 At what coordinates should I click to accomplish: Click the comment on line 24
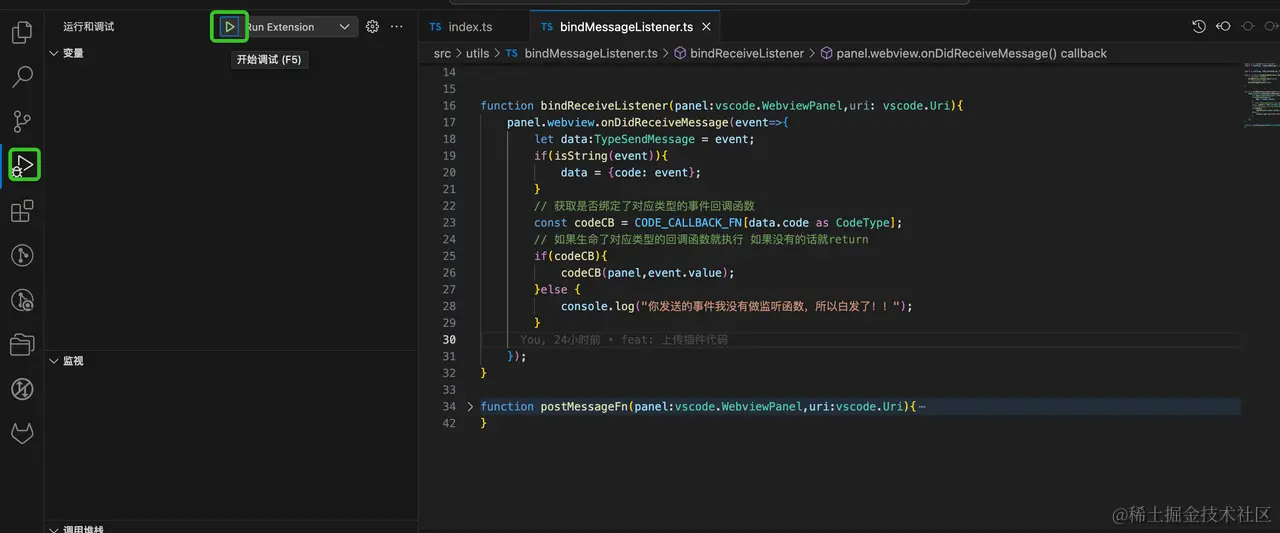pos(701,239)
